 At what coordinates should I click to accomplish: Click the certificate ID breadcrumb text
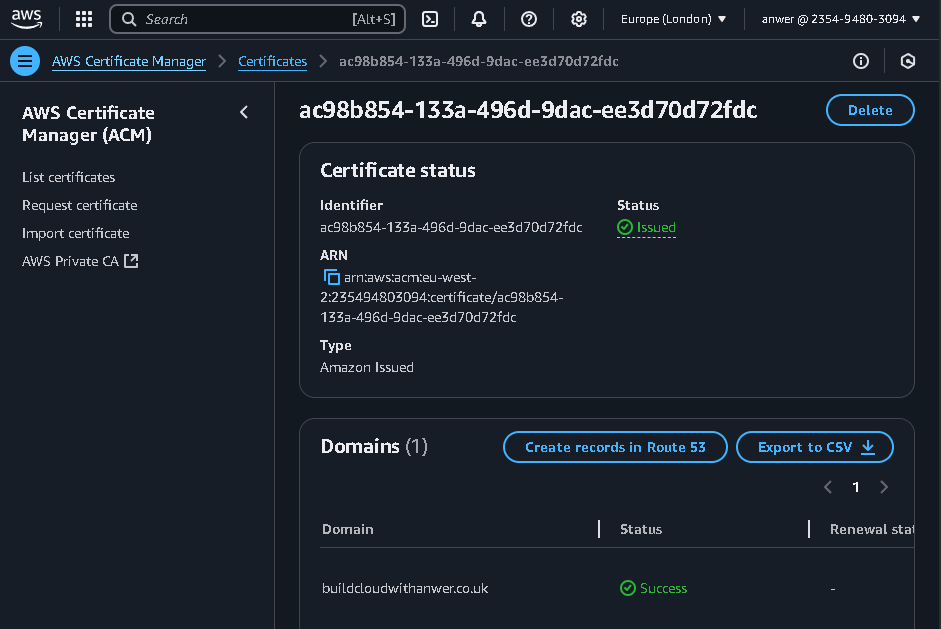[479, 61]
